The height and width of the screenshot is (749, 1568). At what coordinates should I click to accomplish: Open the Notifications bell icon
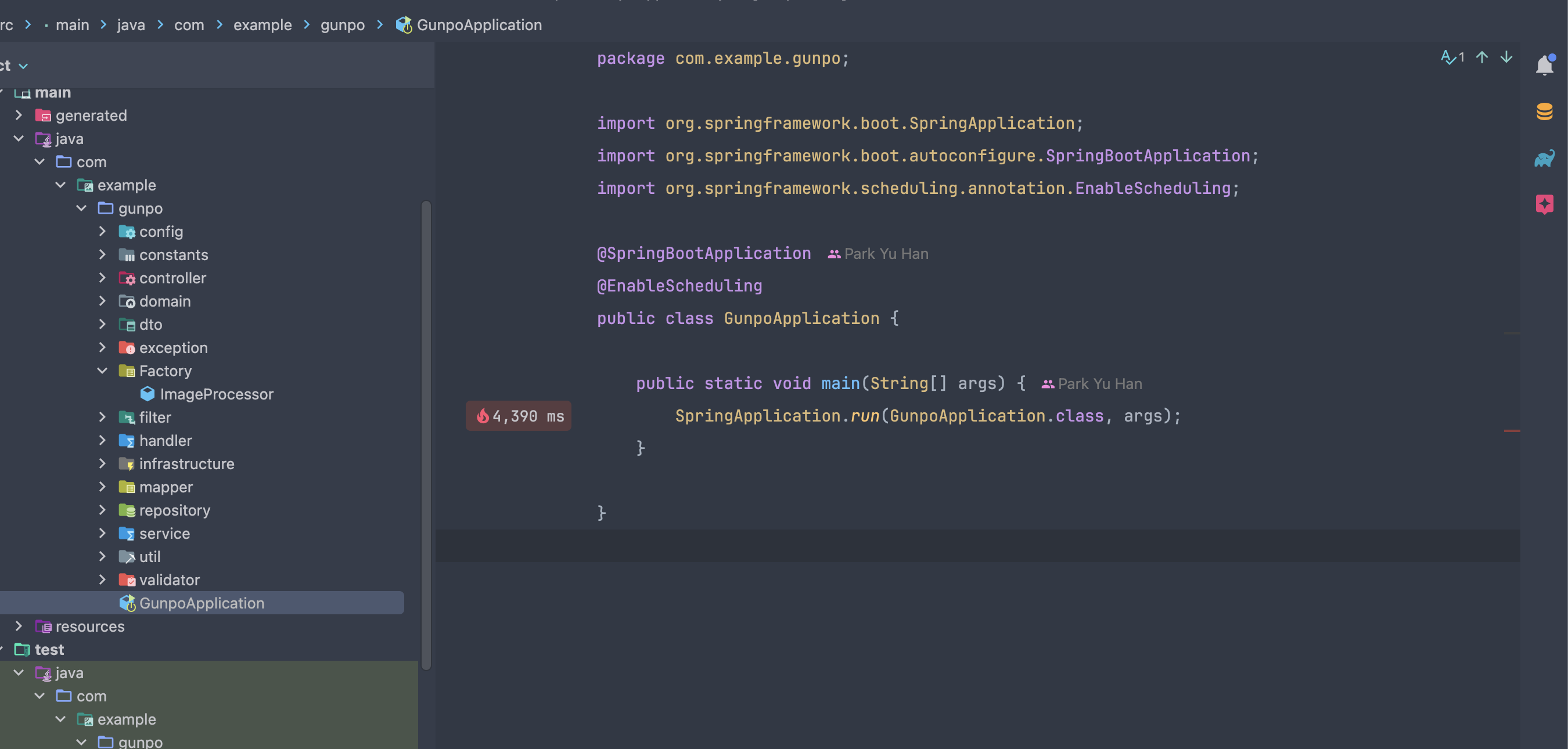click(x=1545, y=65)
